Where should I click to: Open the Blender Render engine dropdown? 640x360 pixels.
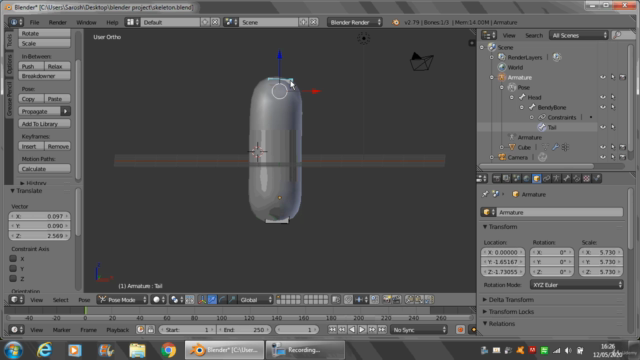point(355,22)
